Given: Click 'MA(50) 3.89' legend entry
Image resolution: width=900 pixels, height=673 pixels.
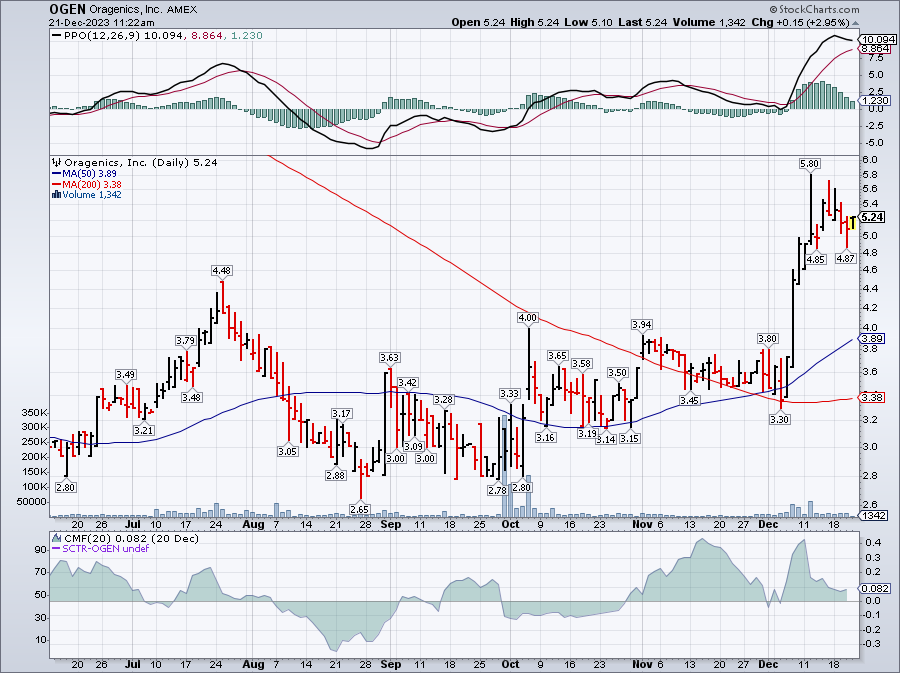Looking at the screenshot, I should [89, 173].
